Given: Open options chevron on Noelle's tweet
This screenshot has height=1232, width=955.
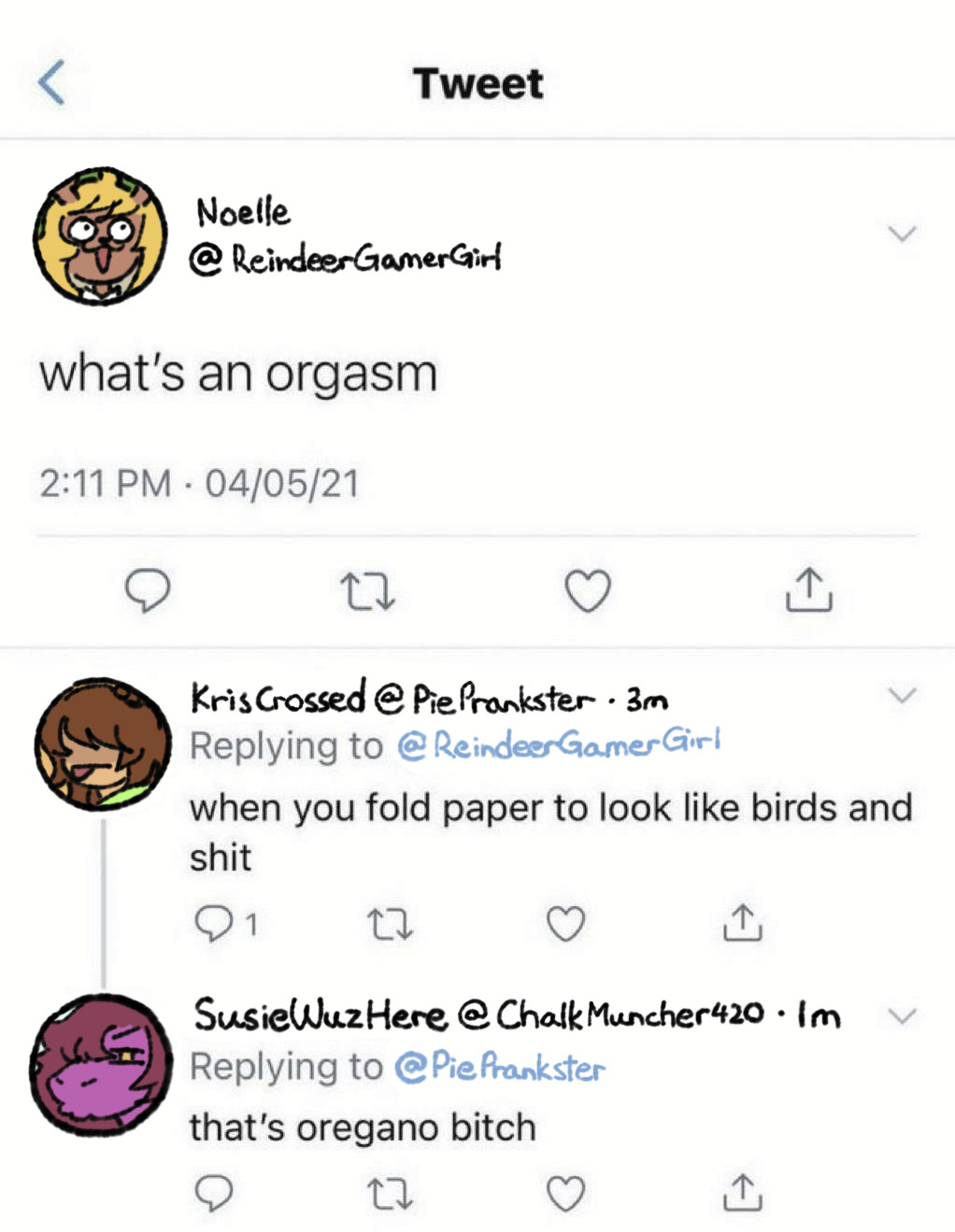Looking at the screenshot, I should click(x=902, y=234).
